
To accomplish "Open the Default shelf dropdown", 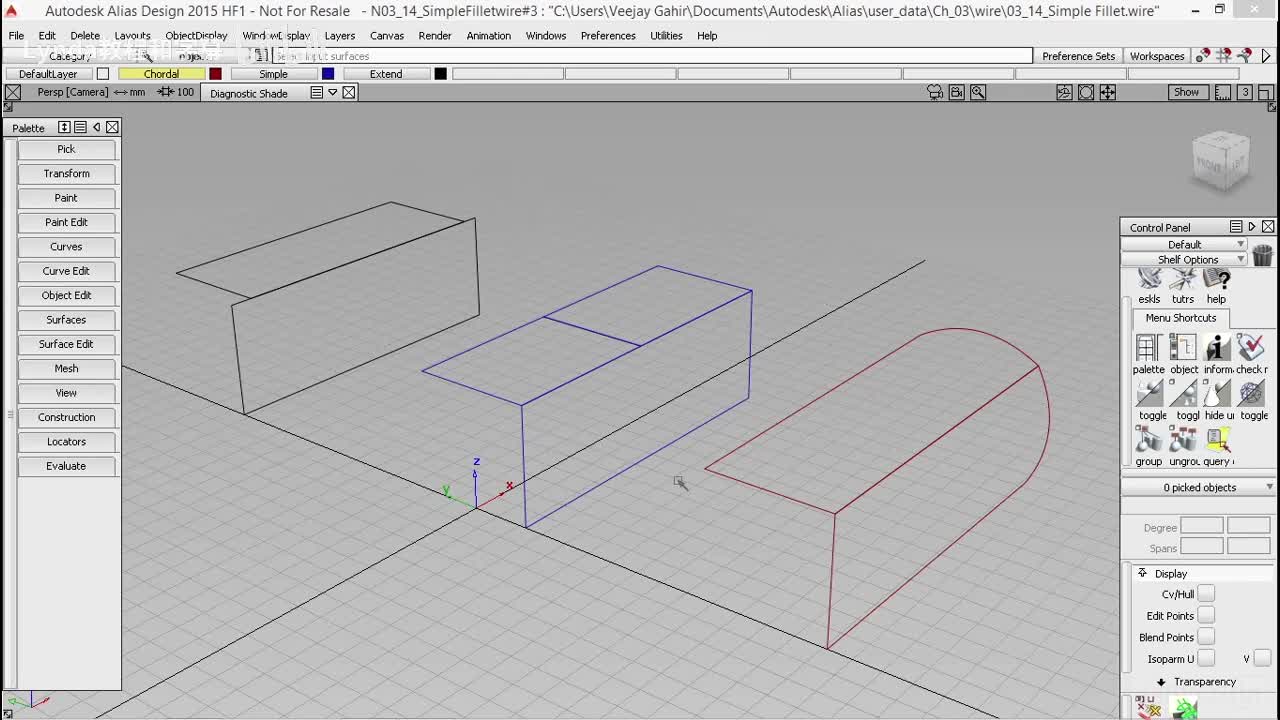I will [x=1185, y=244].
